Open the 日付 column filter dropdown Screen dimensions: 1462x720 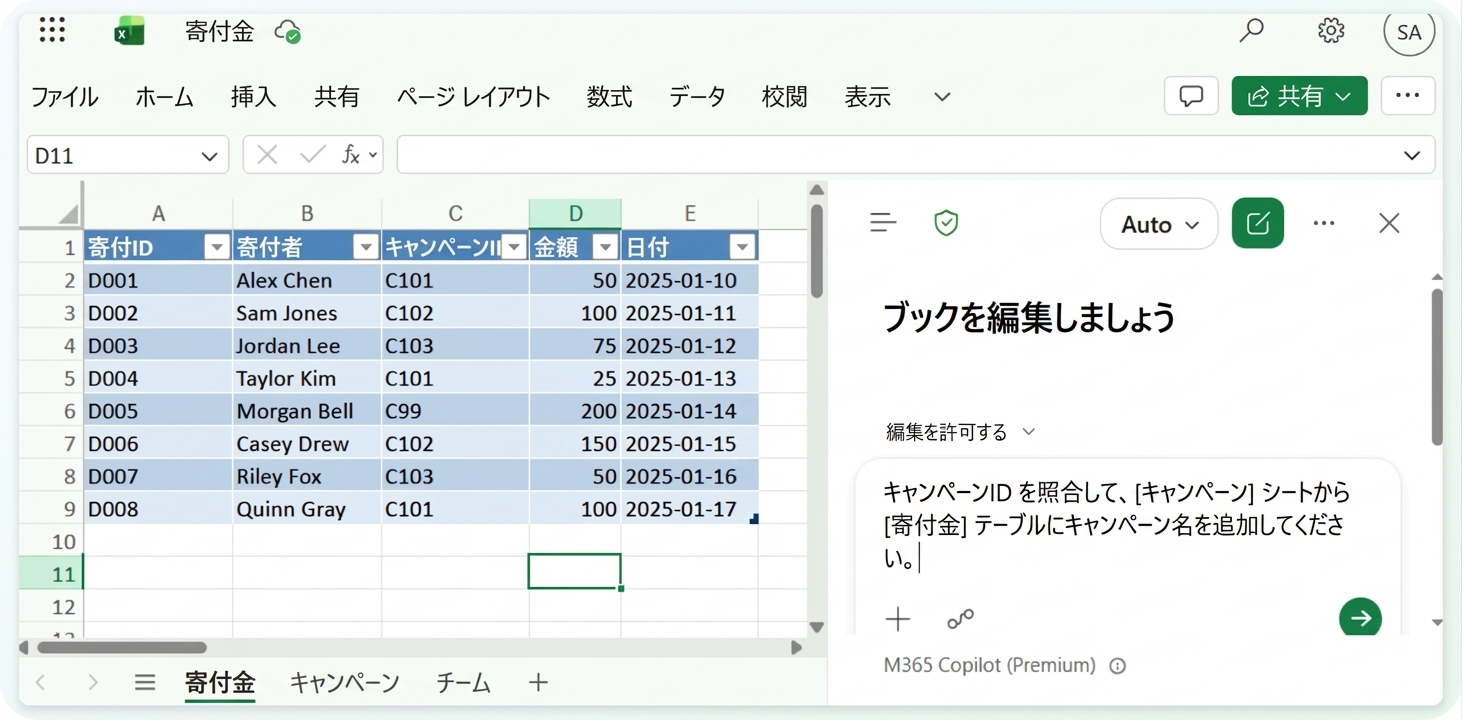pos(742,247)
